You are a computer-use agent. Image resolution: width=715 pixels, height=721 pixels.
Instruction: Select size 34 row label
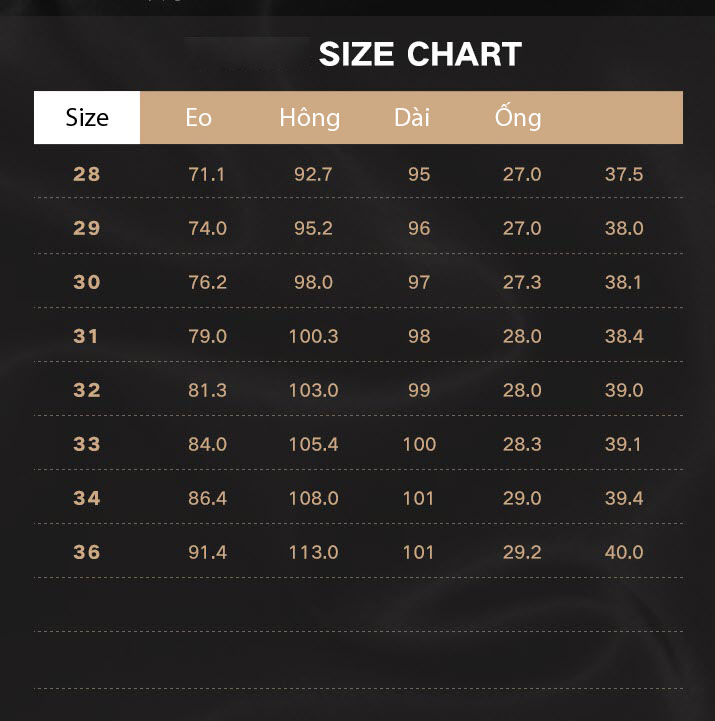(86, 498)
